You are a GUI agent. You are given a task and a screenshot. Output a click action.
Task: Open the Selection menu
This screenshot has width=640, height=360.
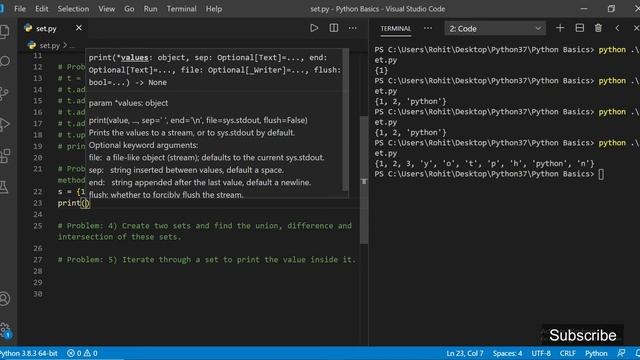73,9
